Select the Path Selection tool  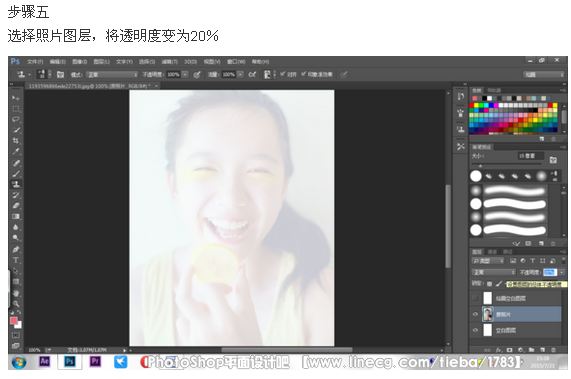[x=16, y=271]
